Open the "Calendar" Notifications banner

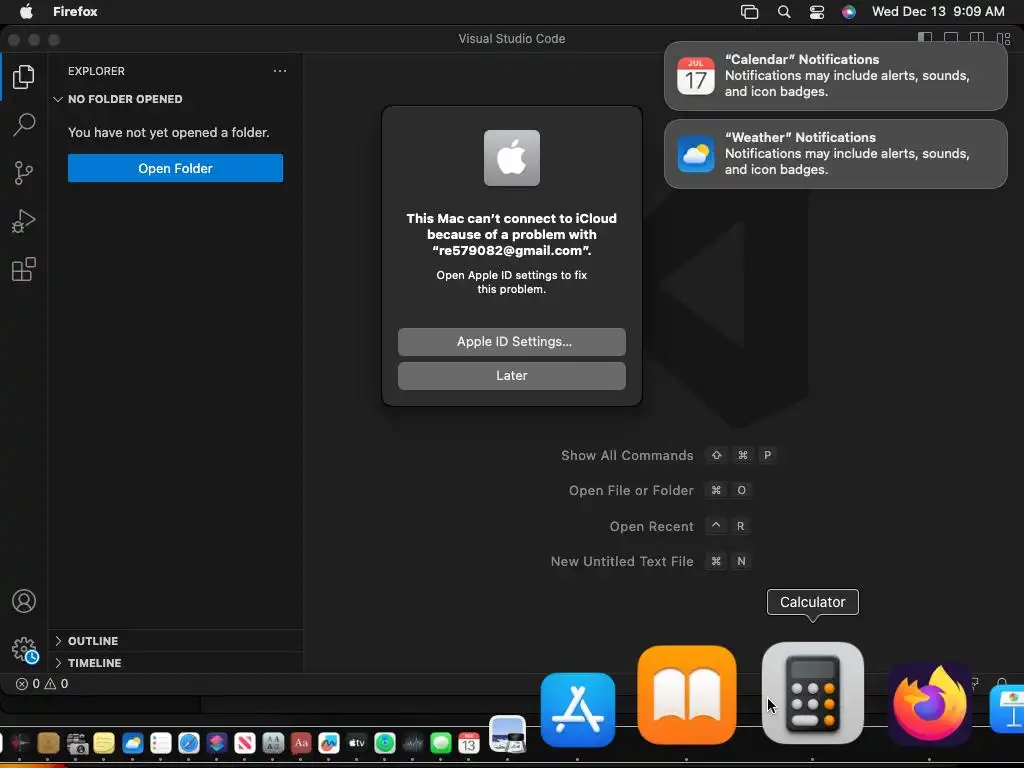pyautogui.click(x=835, y=76)
